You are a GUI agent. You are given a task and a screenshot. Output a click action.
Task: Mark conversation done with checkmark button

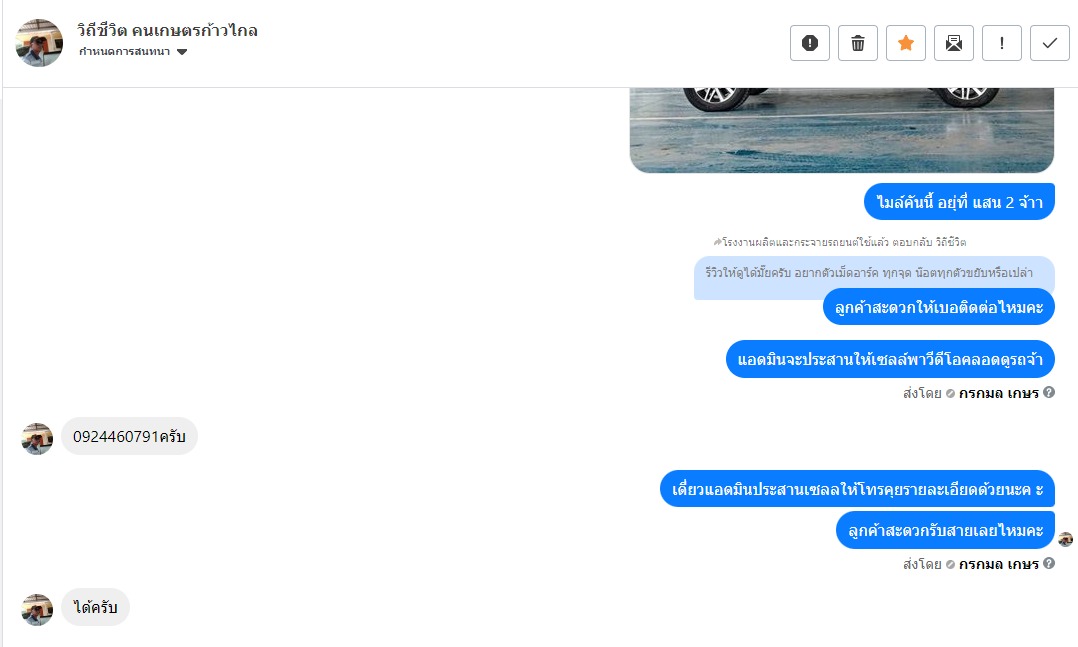tap(1050, 43)
